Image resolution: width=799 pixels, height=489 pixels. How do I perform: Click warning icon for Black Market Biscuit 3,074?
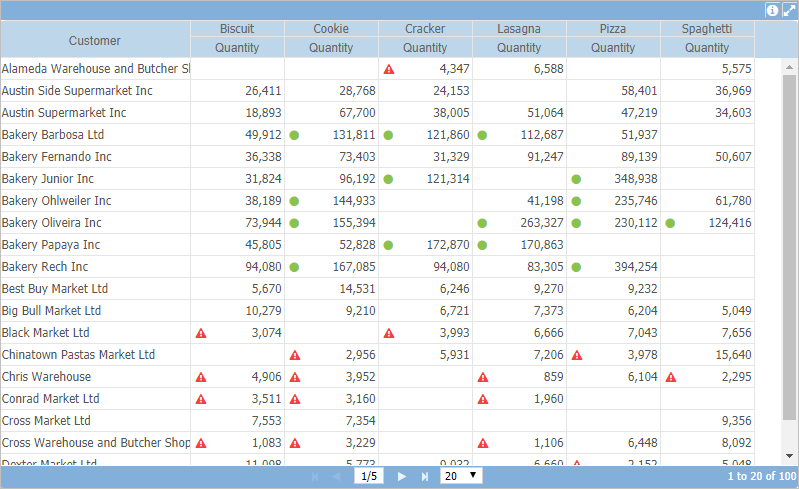point(201,334)
